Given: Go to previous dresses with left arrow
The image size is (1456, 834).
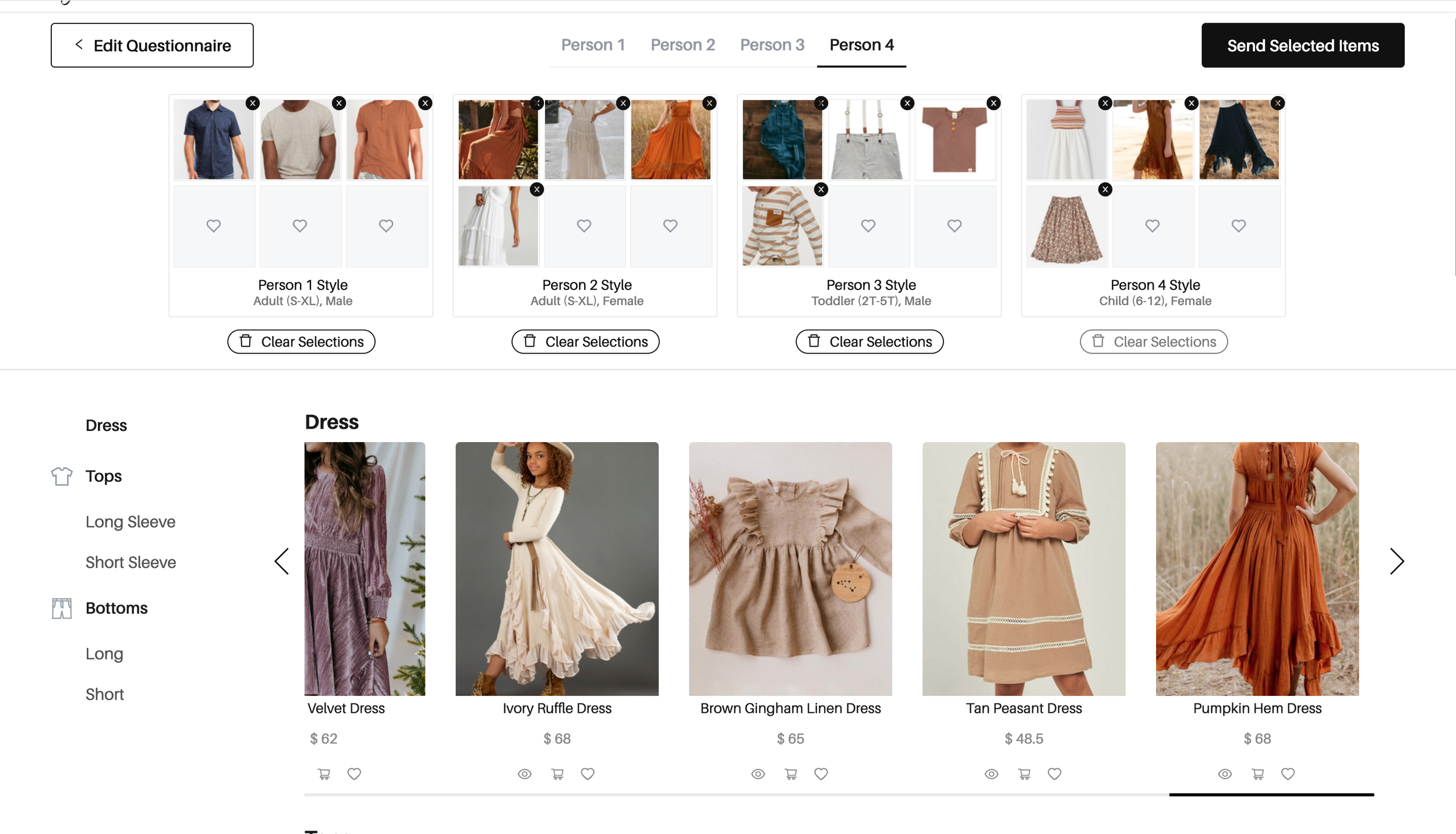Looking at the screenshot, I should pyautogui.click(x=282, y=561).
